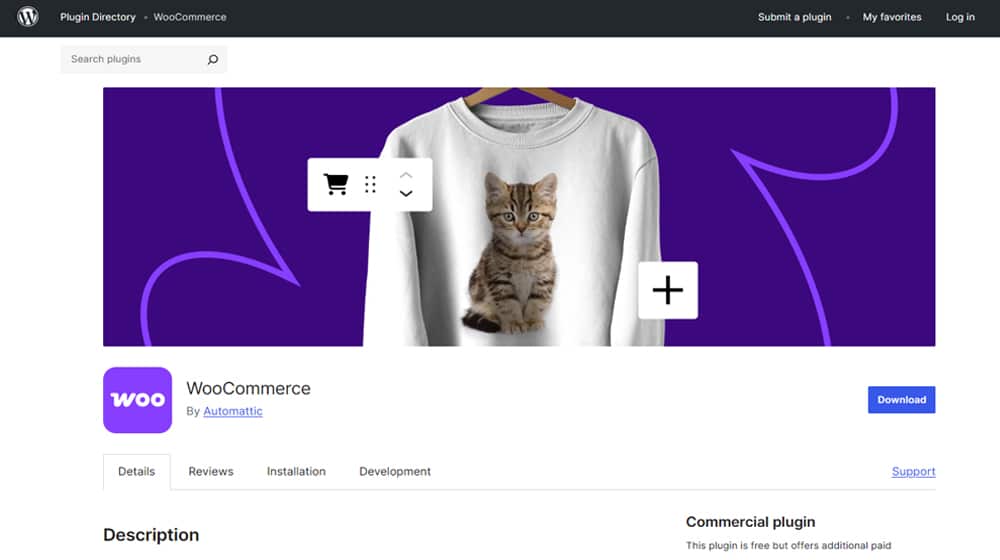Open the Plugin Directory menu item
This screenshot has height=560, width=1000.
click(x=97, y=17)
